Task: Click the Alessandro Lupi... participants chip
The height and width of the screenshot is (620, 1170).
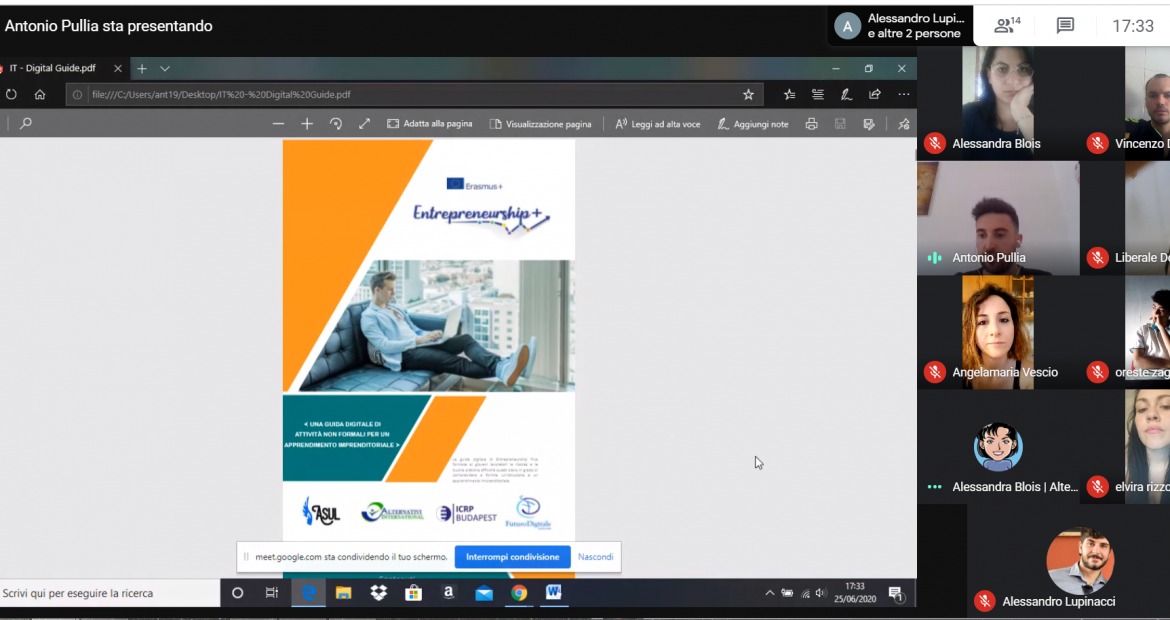Action: (903, 26)
